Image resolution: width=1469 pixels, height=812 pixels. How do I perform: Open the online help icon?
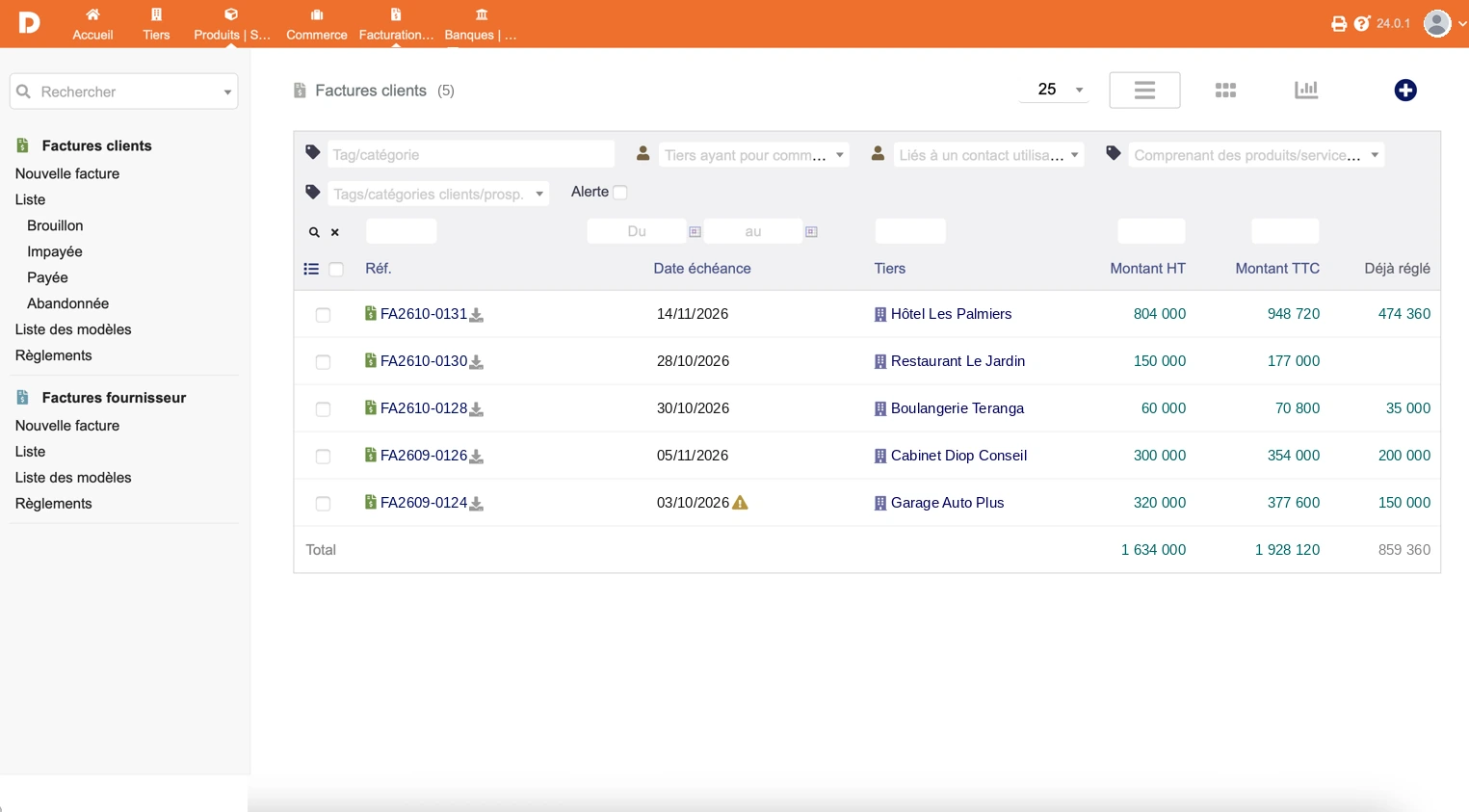point(1362,24)
